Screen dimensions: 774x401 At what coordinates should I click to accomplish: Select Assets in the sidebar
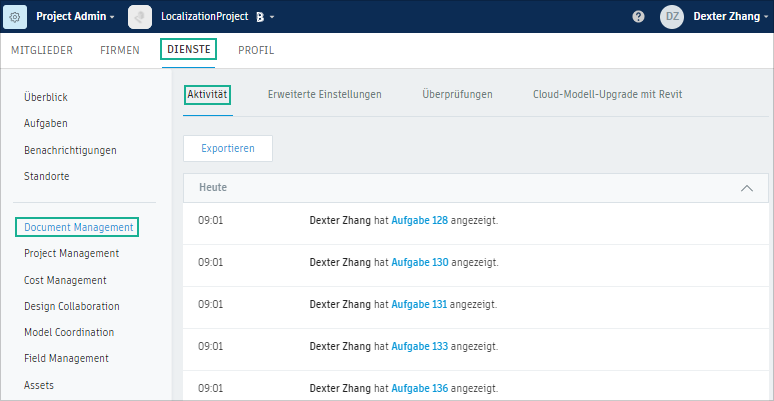point(39,385)
